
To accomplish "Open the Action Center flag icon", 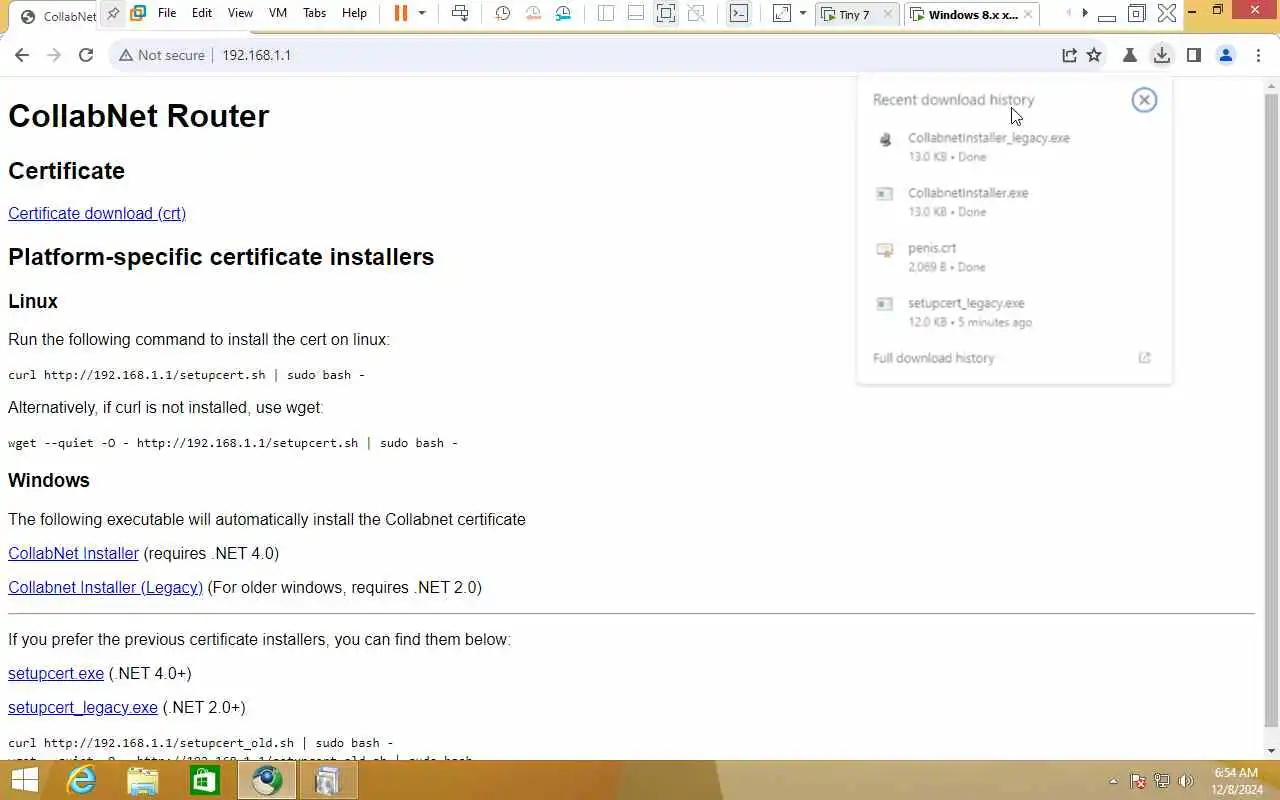I will point(1138,781).
